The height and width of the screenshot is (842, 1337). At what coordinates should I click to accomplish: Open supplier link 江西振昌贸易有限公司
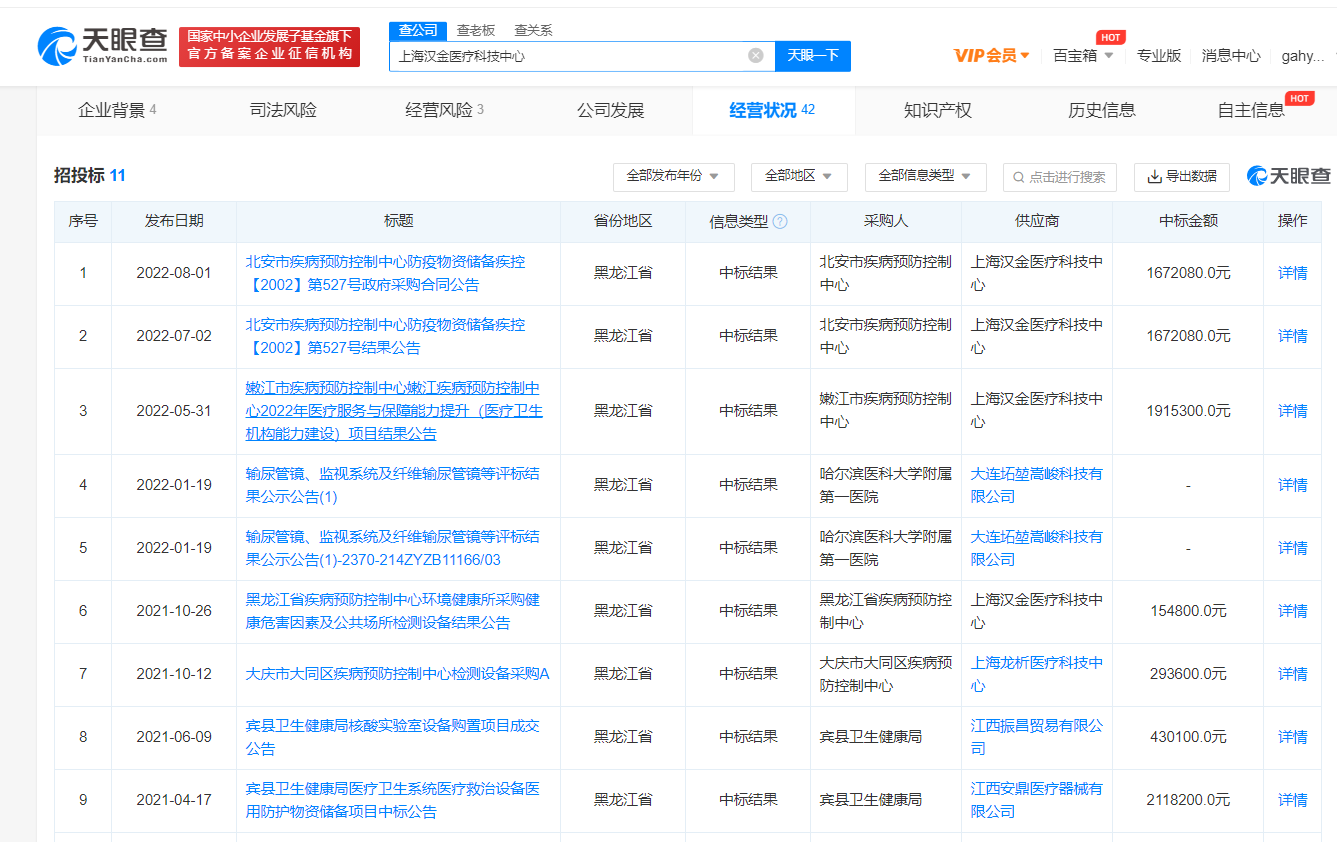1036,737
